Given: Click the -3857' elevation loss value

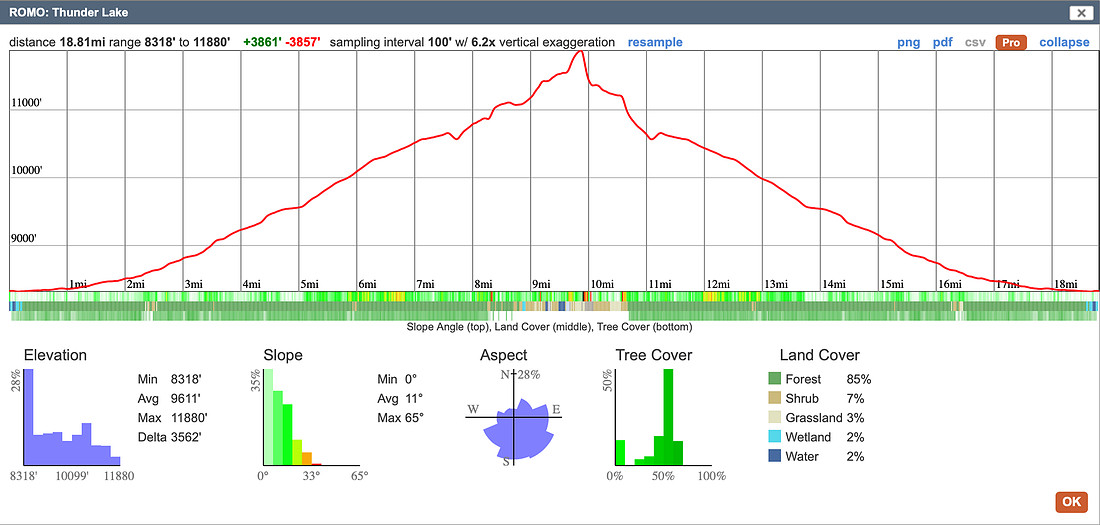Looking at the screenshot, I should click(x=303, y=42).
